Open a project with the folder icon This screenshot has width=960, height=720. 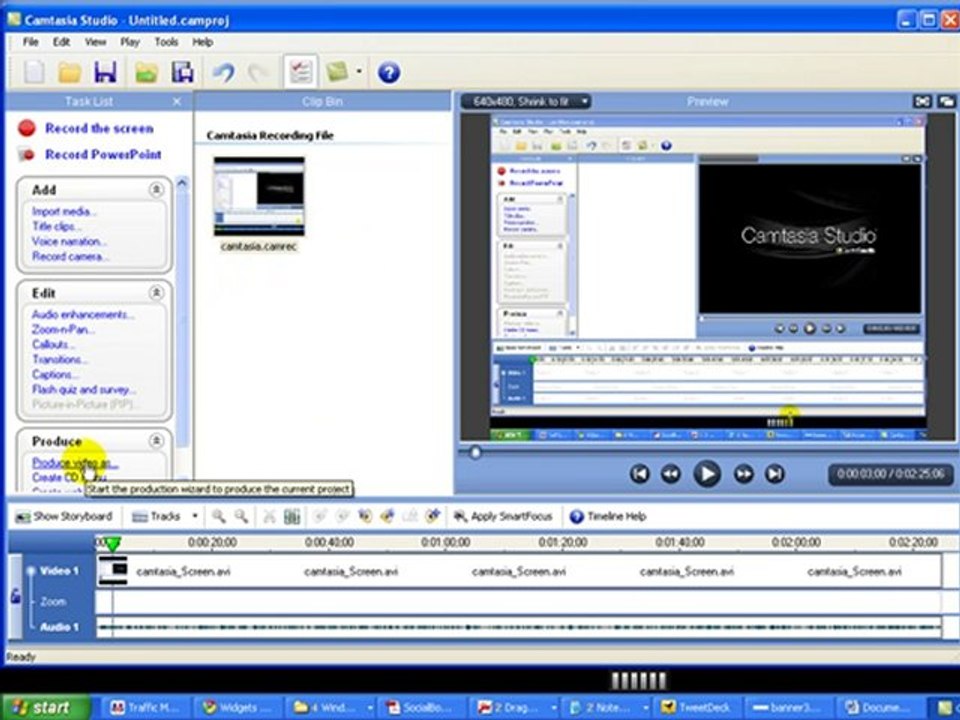(x=69, y=72)
